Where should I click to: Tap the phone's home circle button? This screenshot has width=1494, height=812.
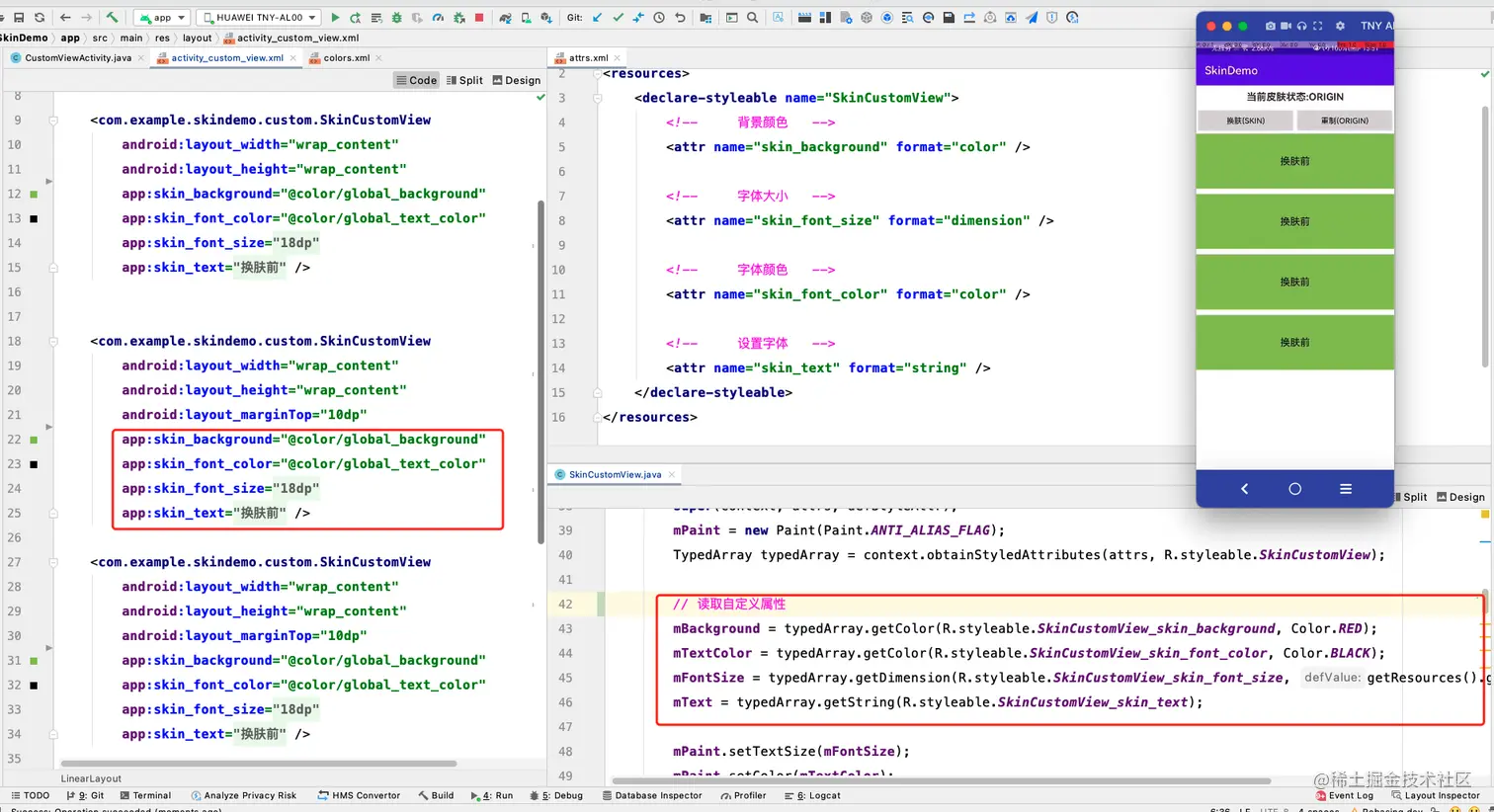pyautogui.click(x=1294, y=489)
